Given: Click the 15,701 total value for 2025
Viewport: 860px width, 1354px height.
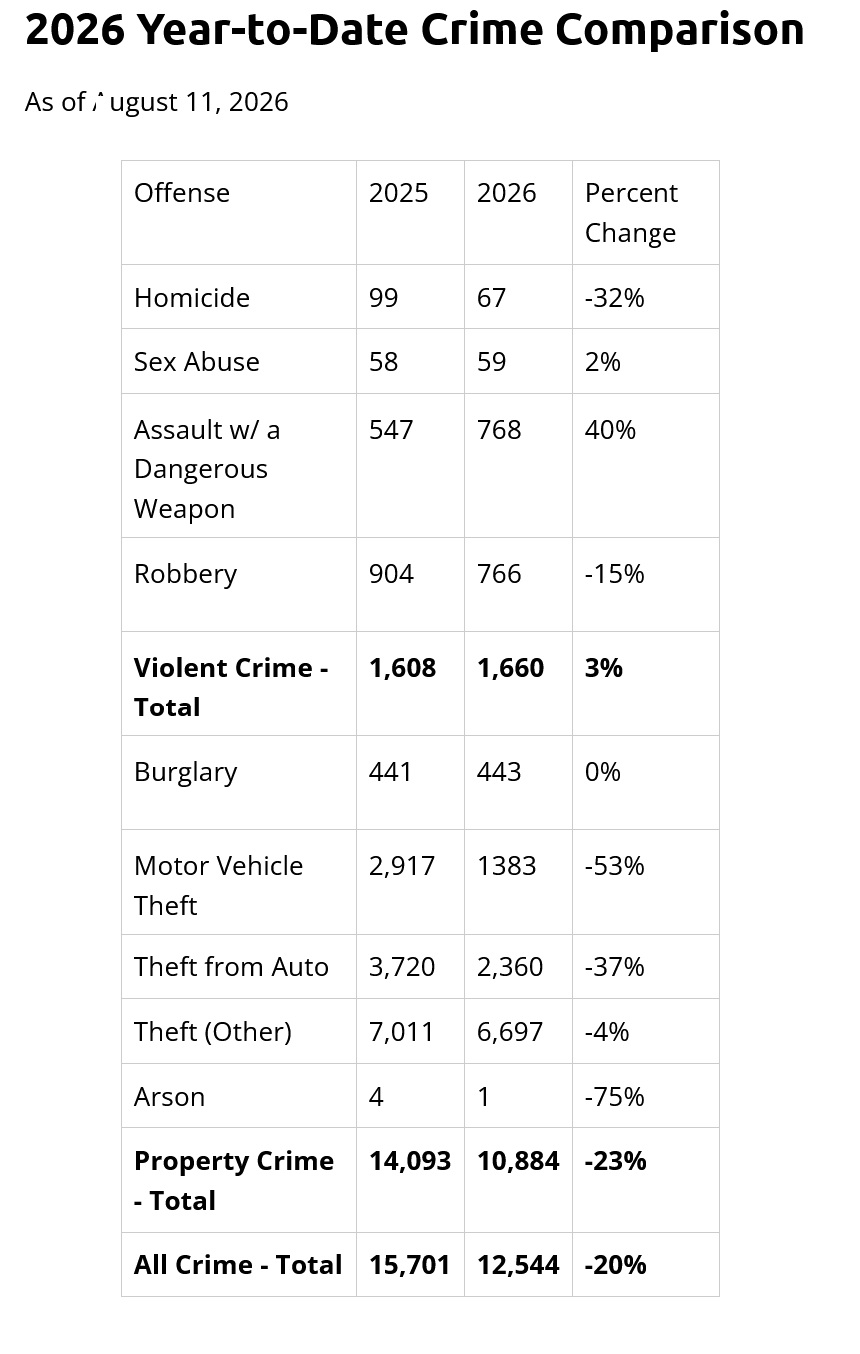Looking at the screenshot, I should coord(410,1265).
